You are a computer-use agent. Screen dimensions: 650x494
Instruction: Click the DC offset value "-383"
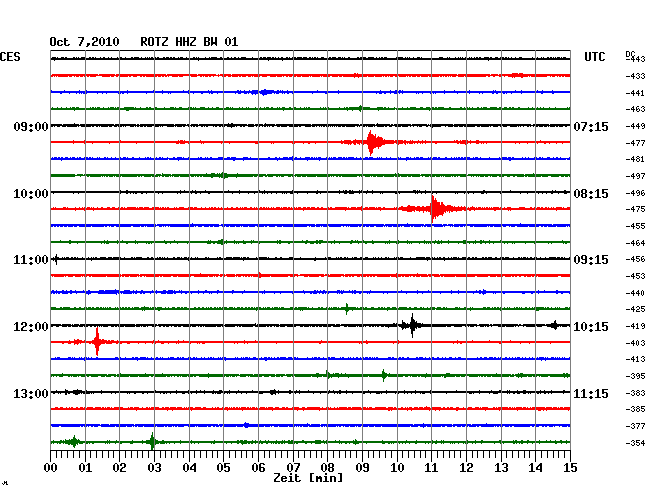tap(635, 393)
